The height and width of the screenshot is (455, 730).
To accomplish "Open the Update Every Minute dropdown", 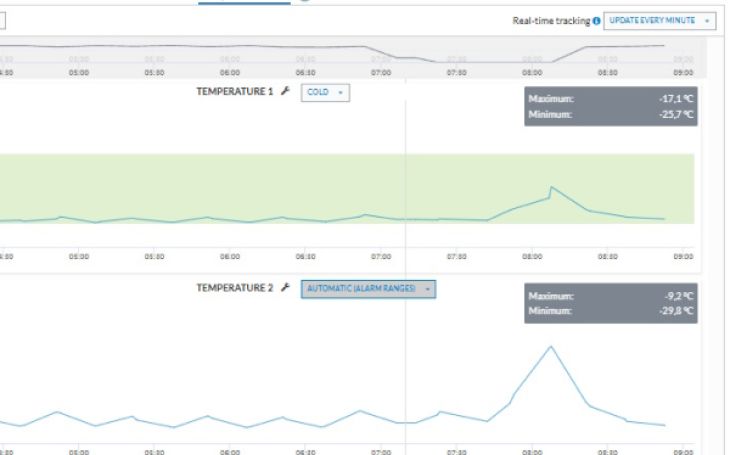I will [659, 21].
